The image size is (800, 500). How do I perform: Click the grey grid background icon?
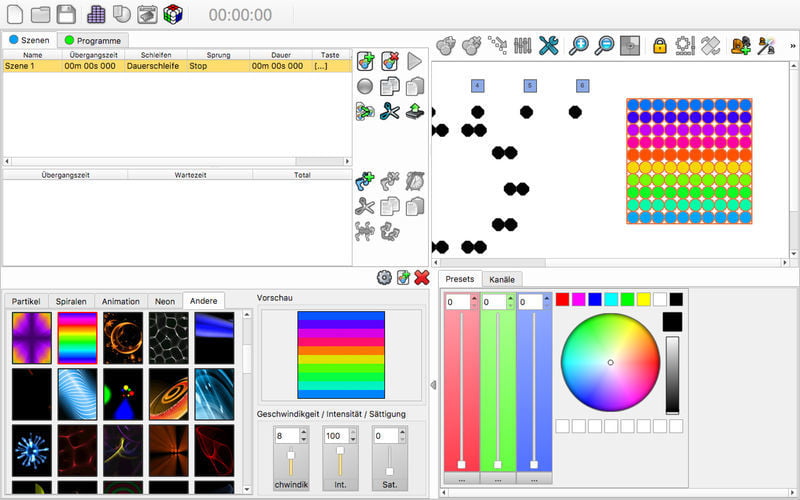click(630, 46)
